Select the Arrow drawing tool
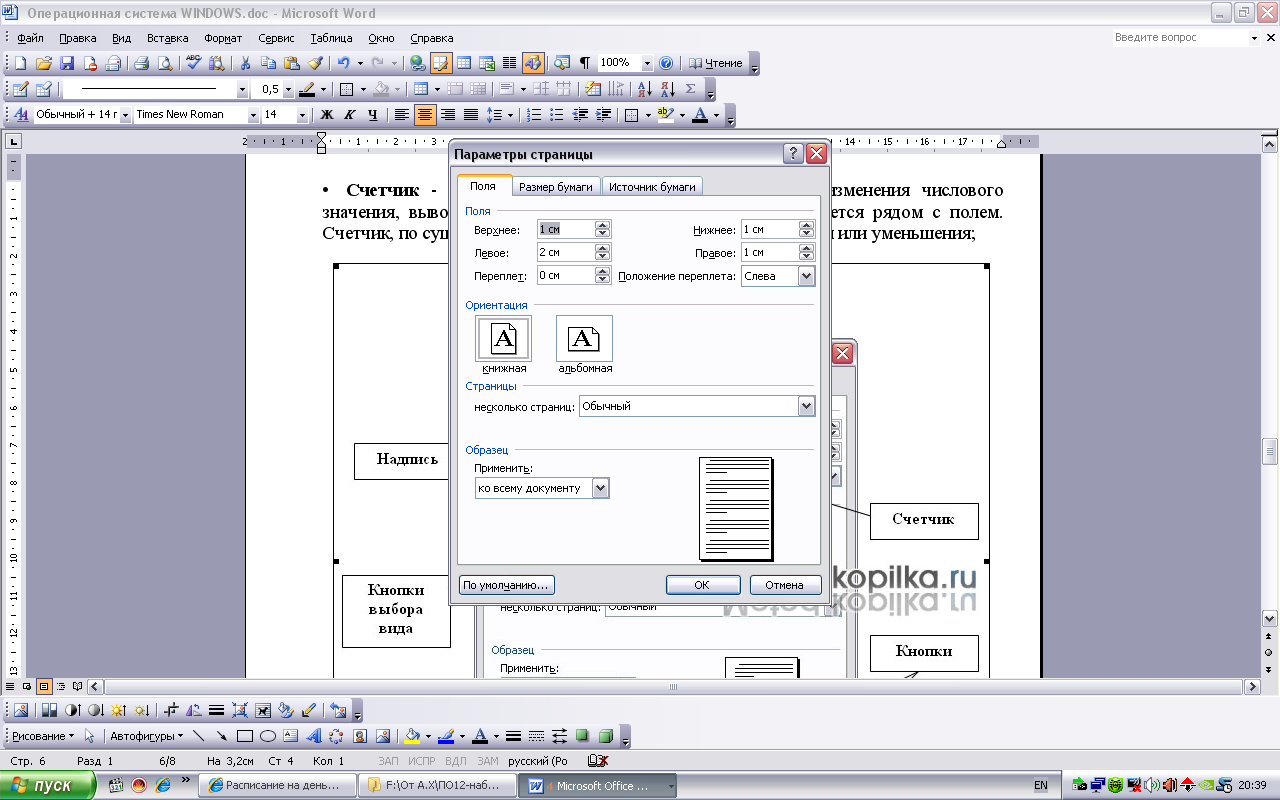The height and width of the screenshot is (800, 1280). pos(221,736)
